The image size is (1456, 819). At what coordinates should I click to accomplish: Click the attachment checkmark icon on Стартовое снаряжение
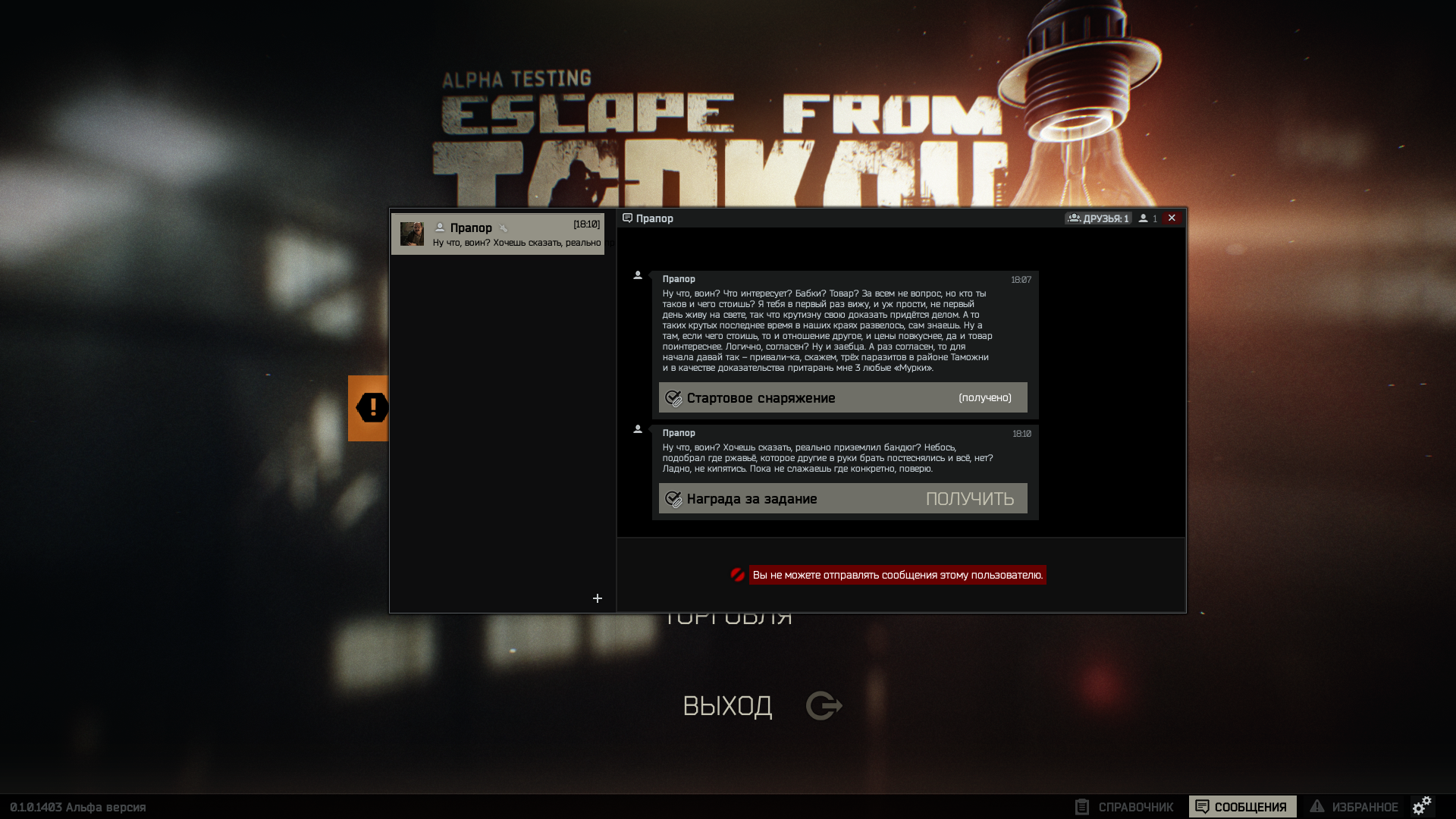coord(673,398)
